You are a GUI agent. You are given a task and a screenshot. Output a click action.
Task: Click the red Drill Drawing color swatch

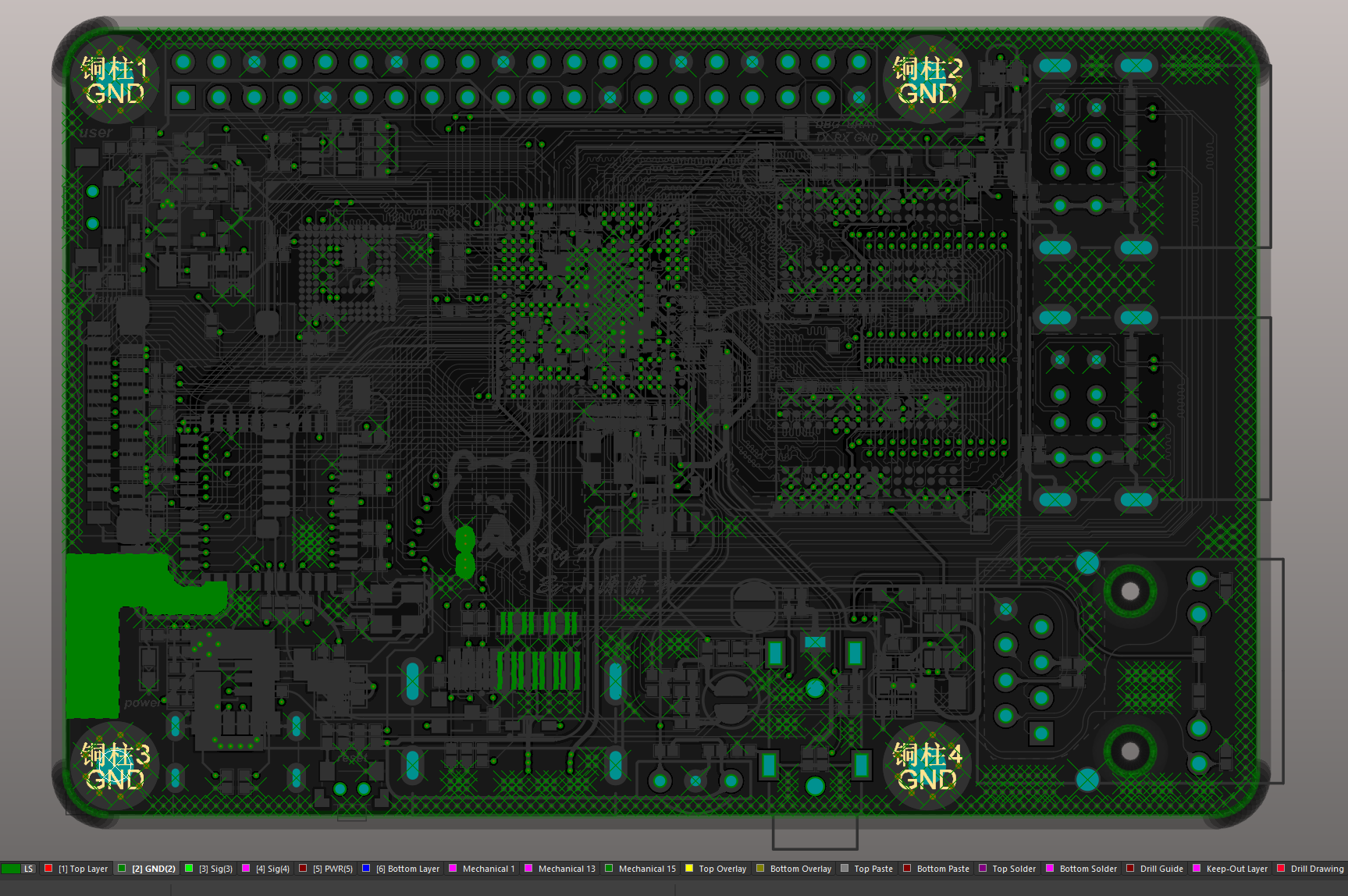coord(1281,868)
